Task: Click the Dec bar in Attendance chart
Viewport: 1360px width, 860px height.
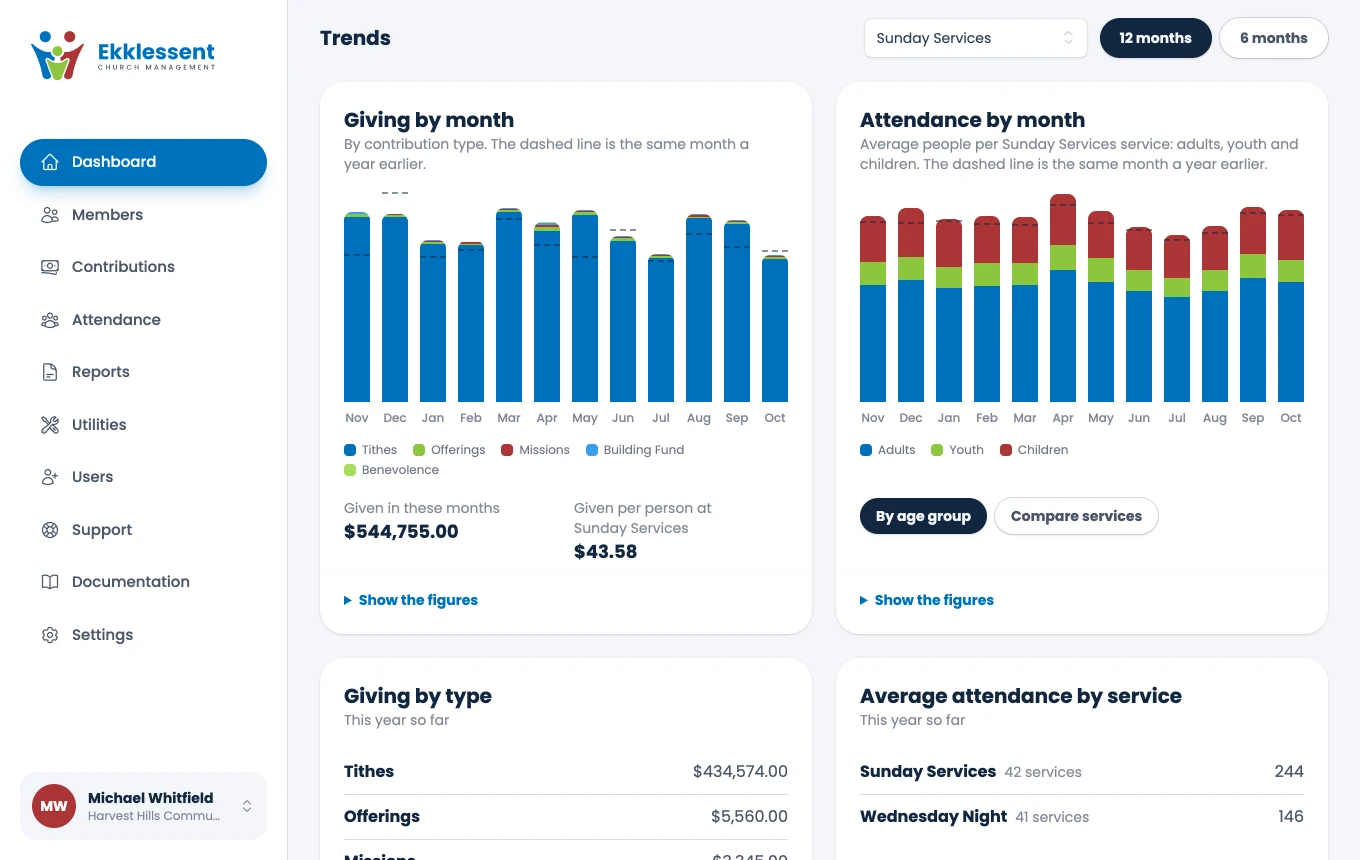Action: point(911,305)
